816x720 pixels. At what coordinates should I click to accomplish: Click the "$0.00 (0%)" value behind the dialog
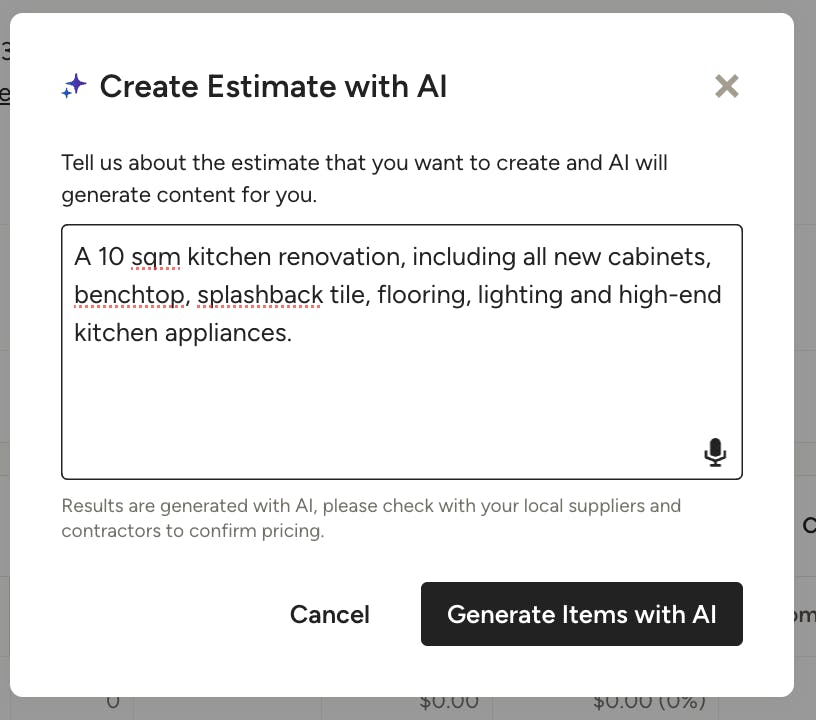[649, 701]
